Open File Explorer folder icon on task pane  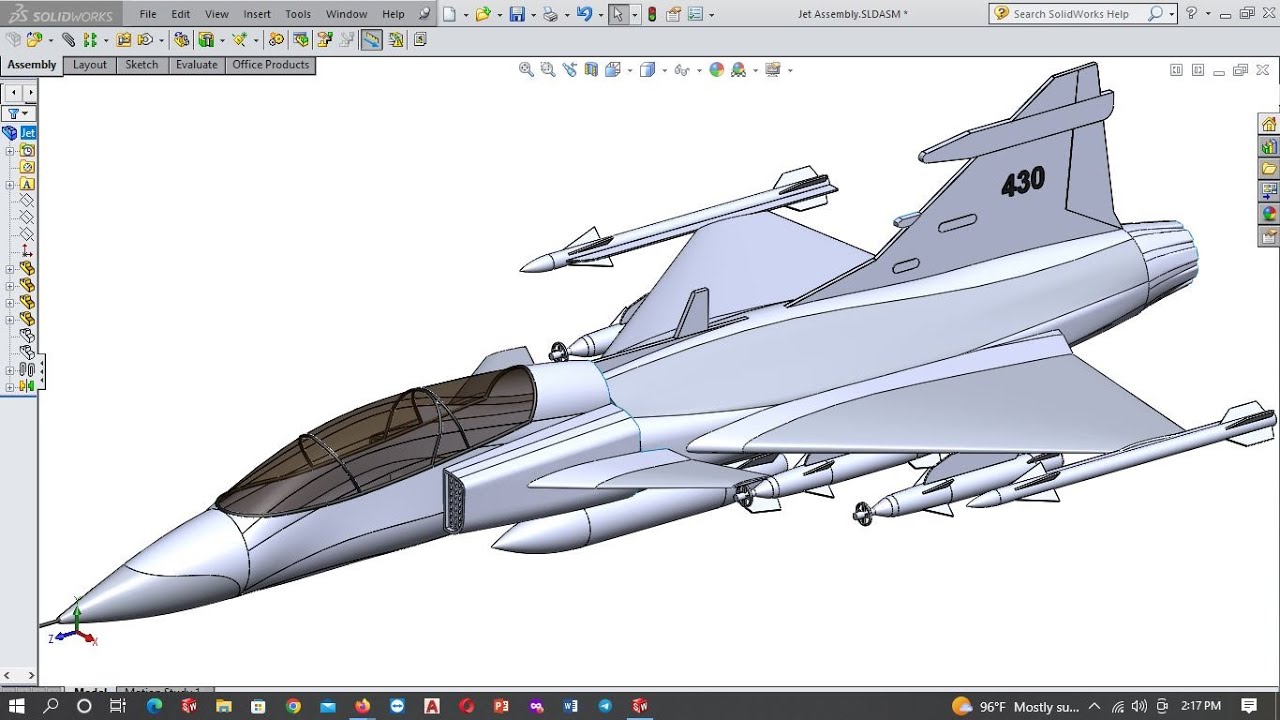(1269, 168)
